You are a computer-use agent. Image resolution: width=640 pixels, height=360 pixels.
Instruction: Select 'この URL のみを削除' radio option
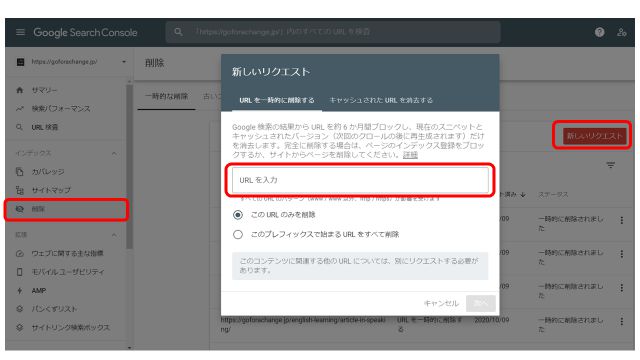click(238, 215)
